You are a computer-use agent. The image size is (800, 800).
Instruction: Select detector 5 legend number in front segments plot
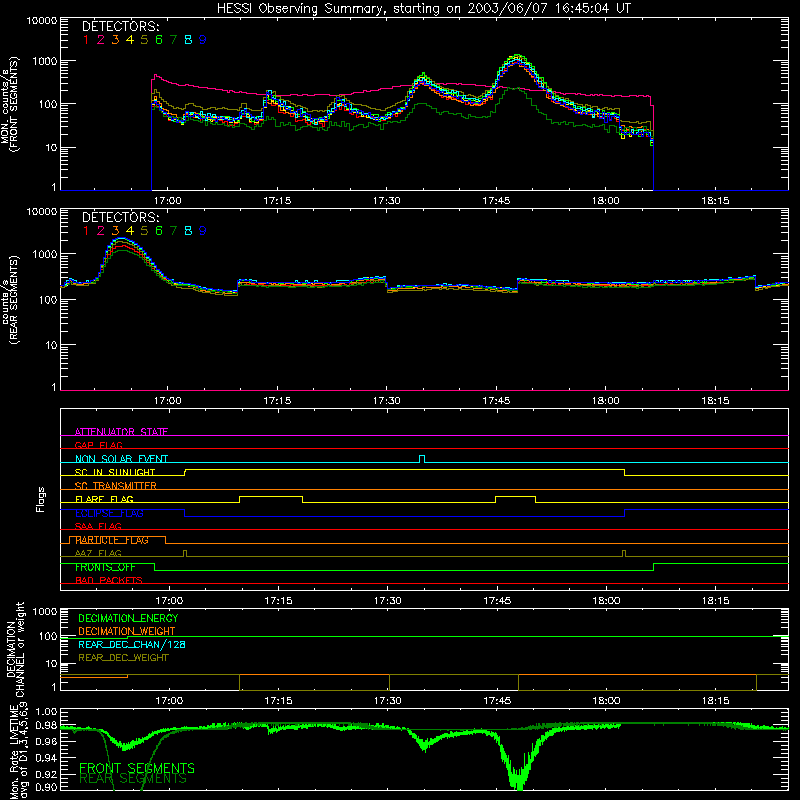[x=144, y=40]
